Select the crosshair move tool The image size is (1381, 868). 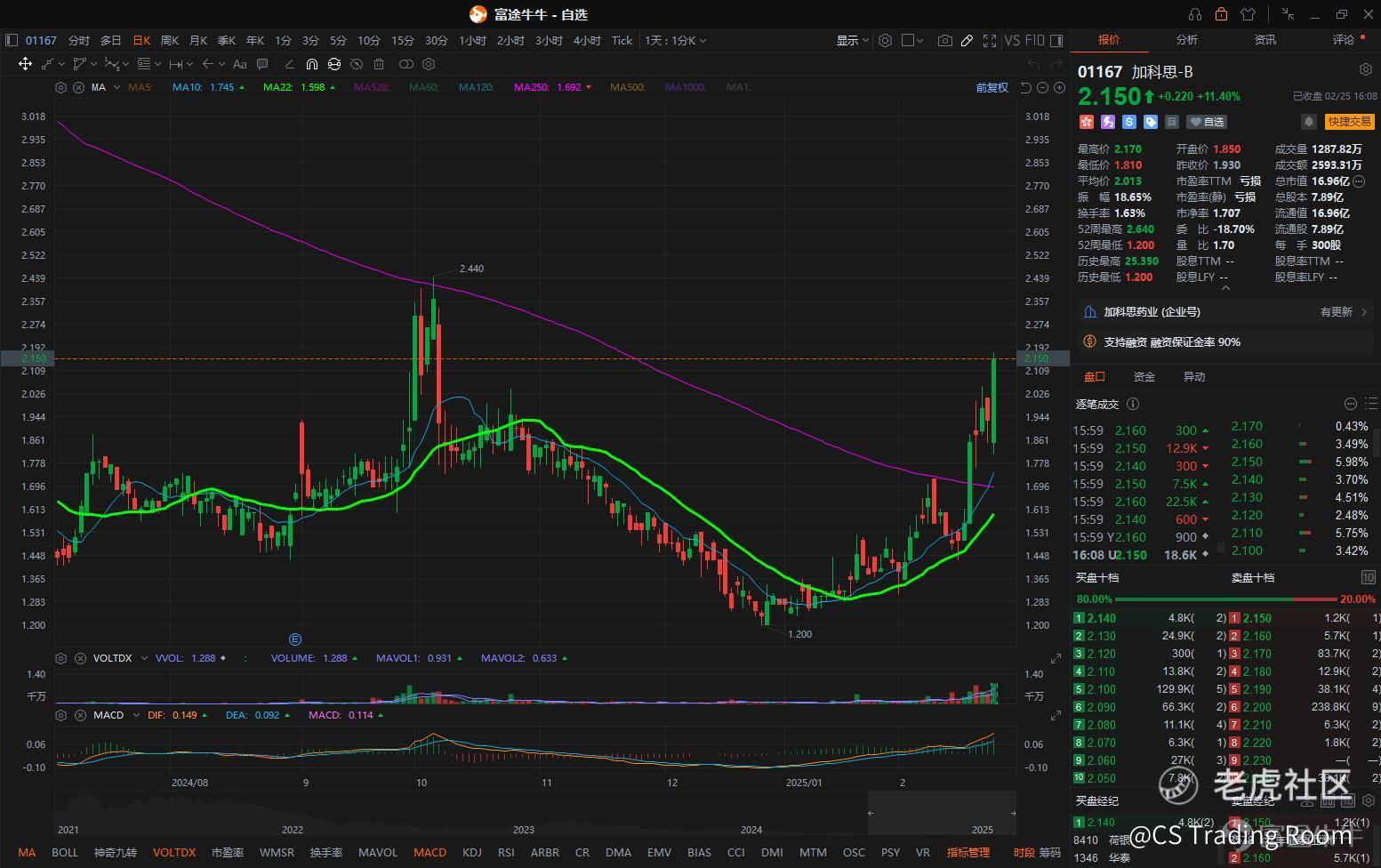point(25,64)
